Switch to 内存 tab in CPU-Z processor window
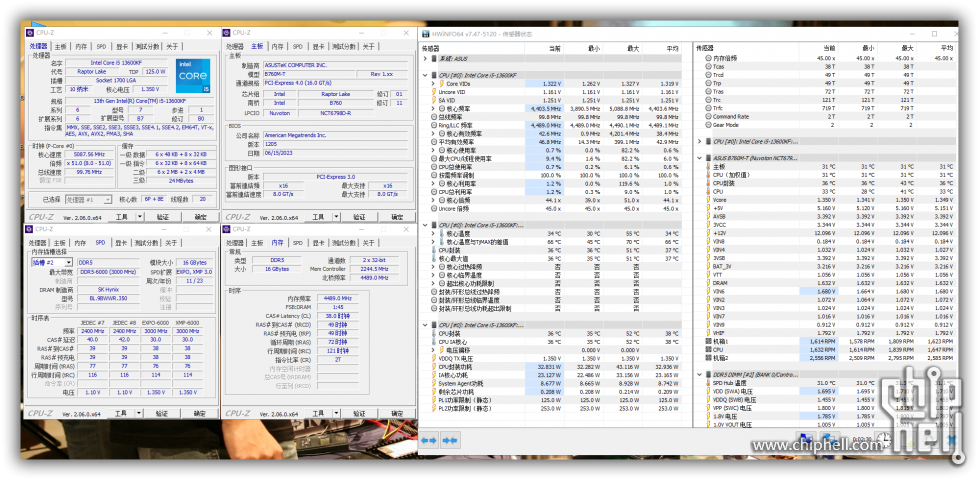979x480 pixels. point(81,46)
